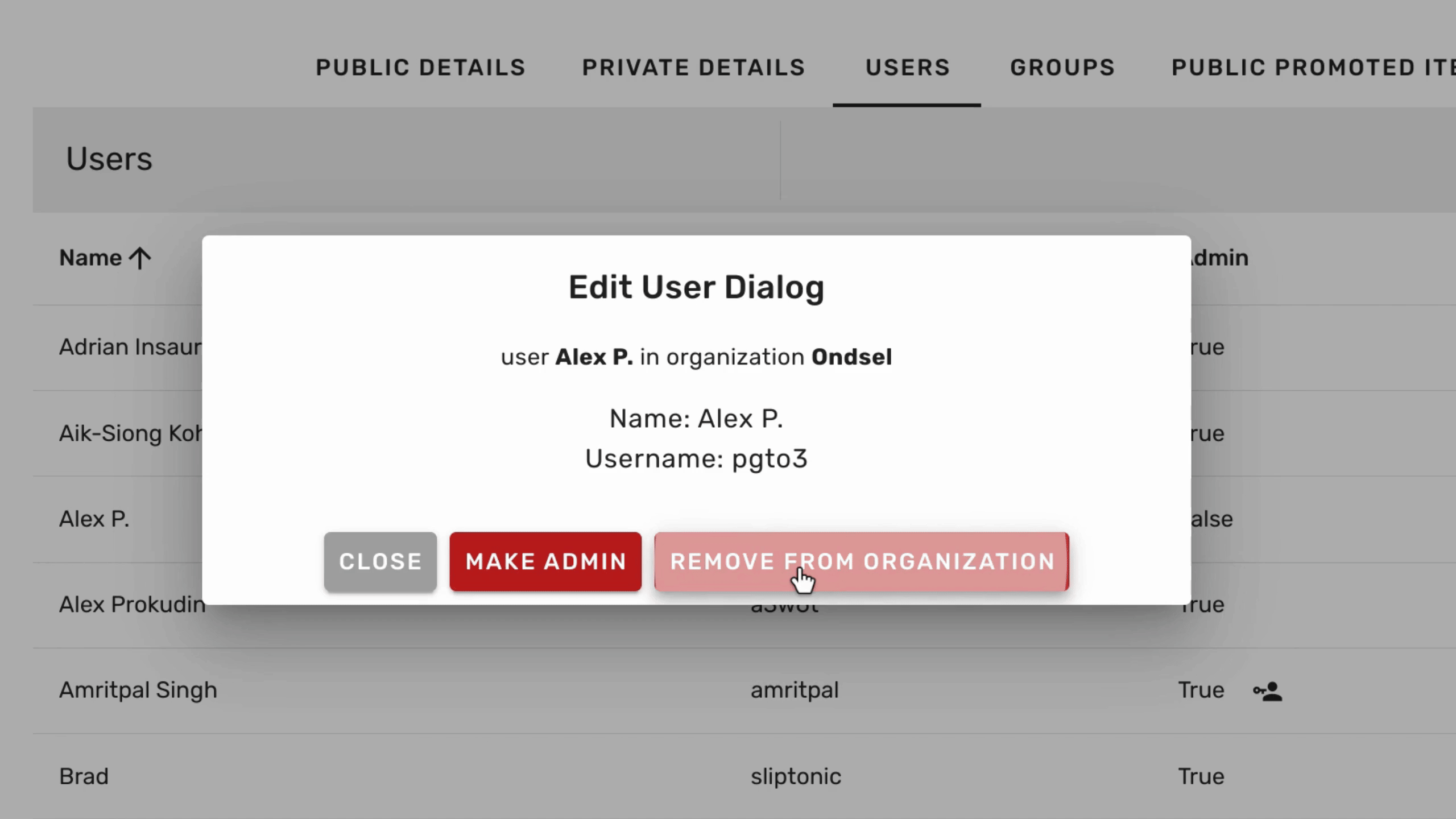Click the Close button in the dialog
Screen dimensions: 1456x819
point(380,561)
